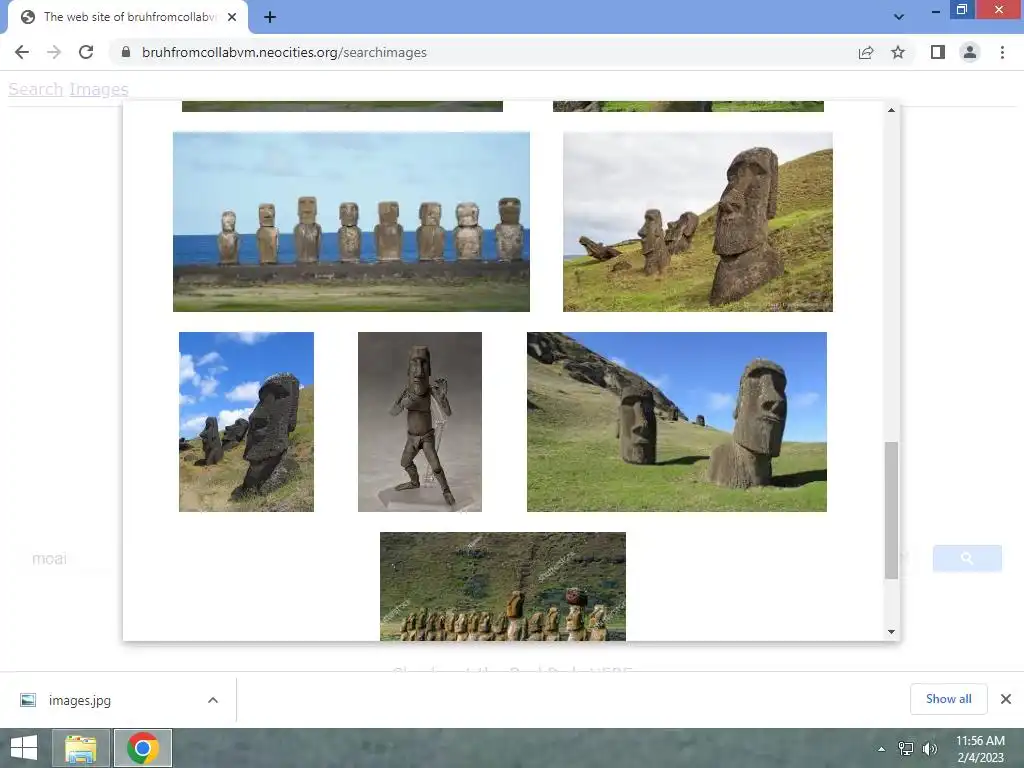Click the results scrollbar up arrow

[x=891, y=110]
